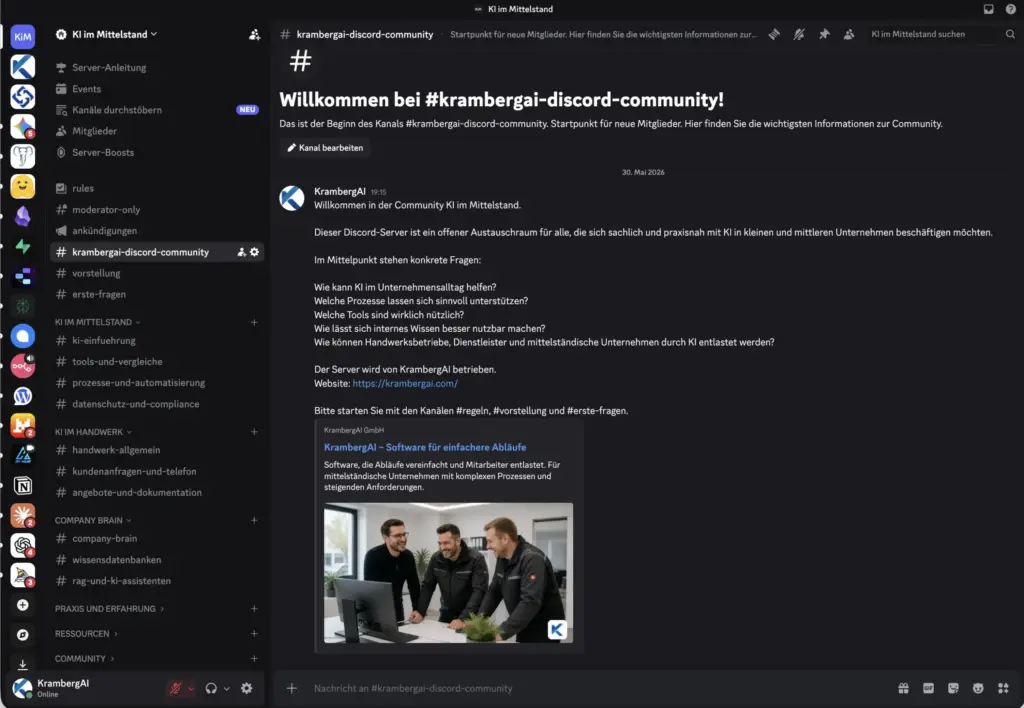This screenshot has height=708, width=1024.
Task: Select the moderator-only channel
Action: pyautogui.click(x=157, y=210)
